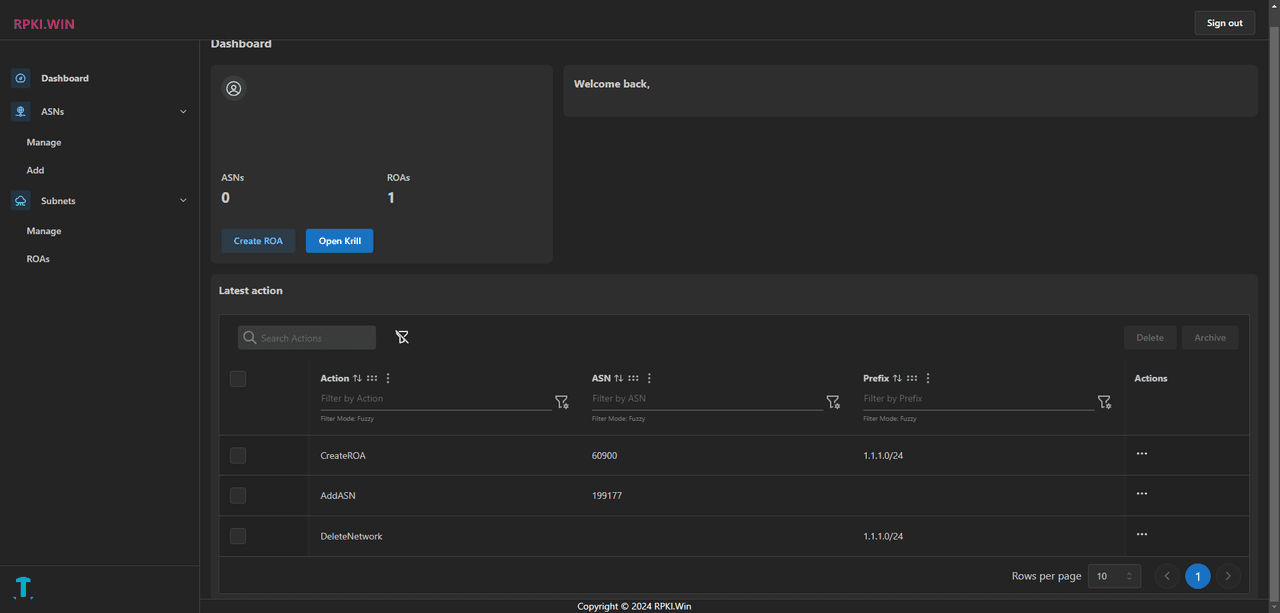Click the Prefix column filter mode icon
Viewport: 1280px width, 613px height.
tap(1104, 402)
